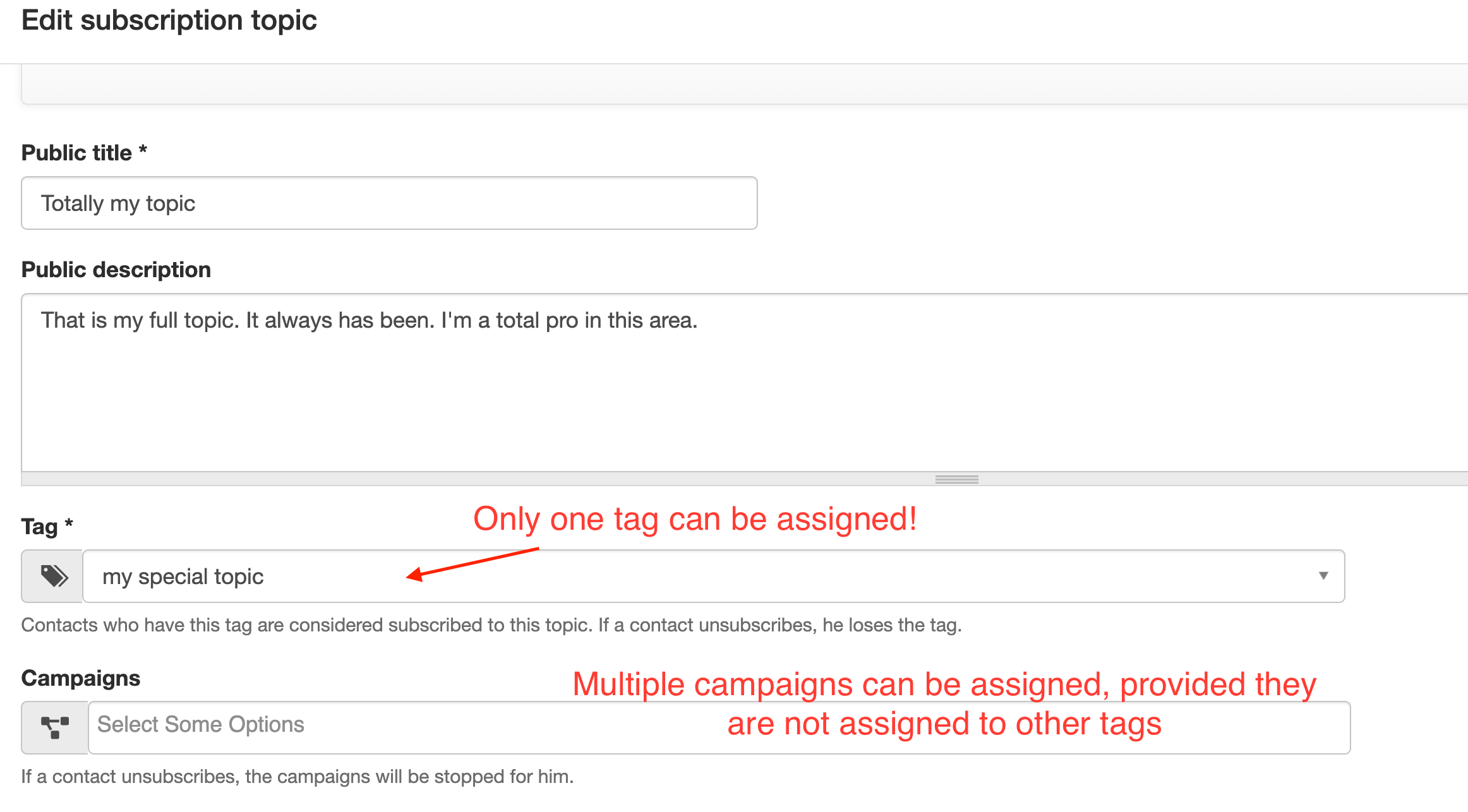Click the help text about campaigns being stopped
The width and height of the screenshot is (1468, 812).
pos(298,777)
